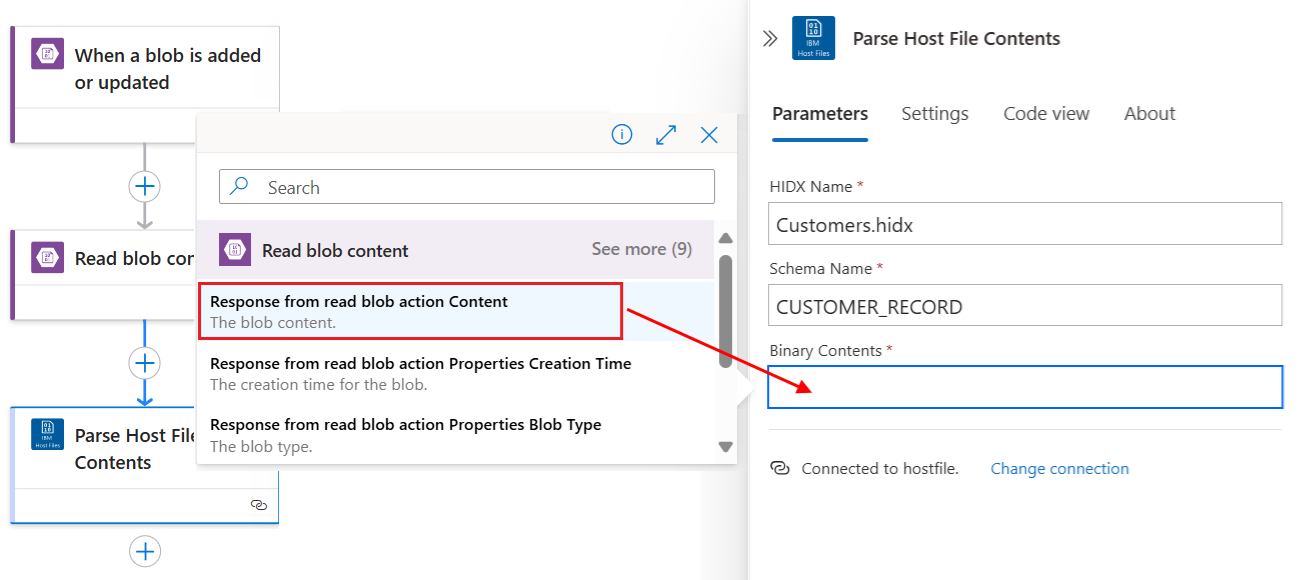This screenshot has width=1300, height=580.
Task: Expand the dynamic content popup to full view
Action: [x=666, y=134]
